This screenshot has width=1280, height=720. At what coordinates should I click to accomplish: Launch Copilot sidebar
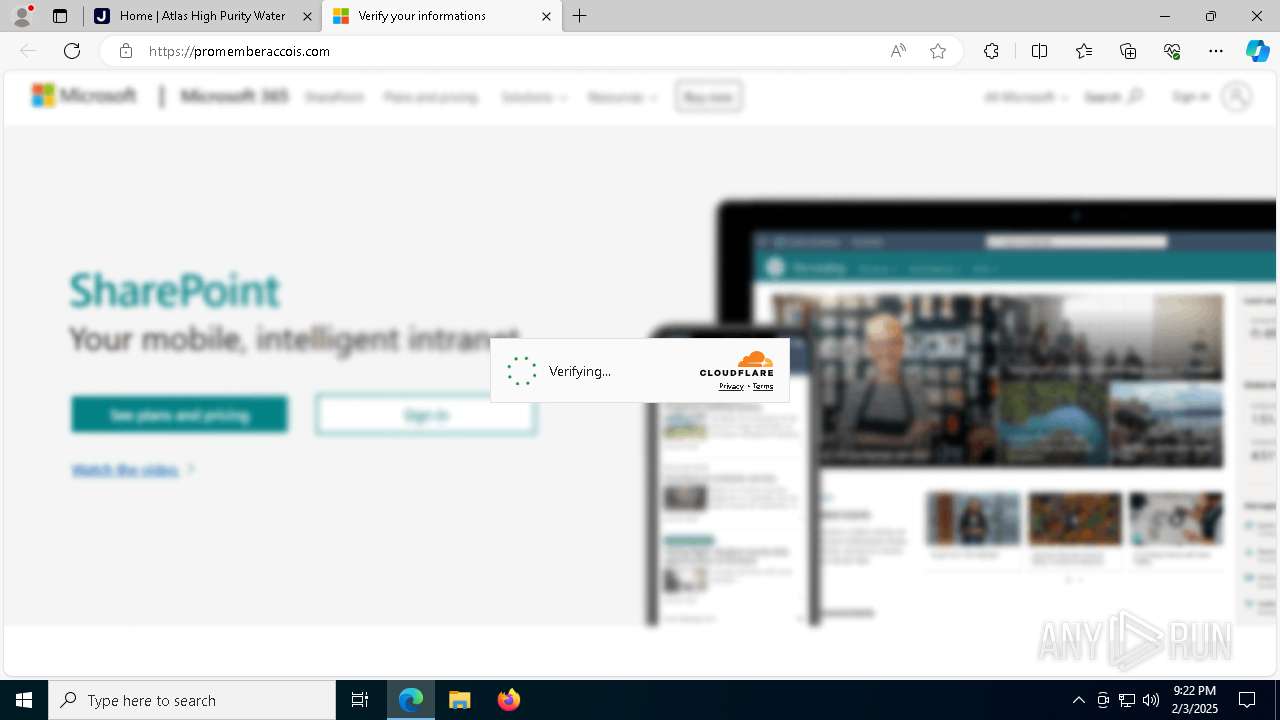pos(1257,51)
